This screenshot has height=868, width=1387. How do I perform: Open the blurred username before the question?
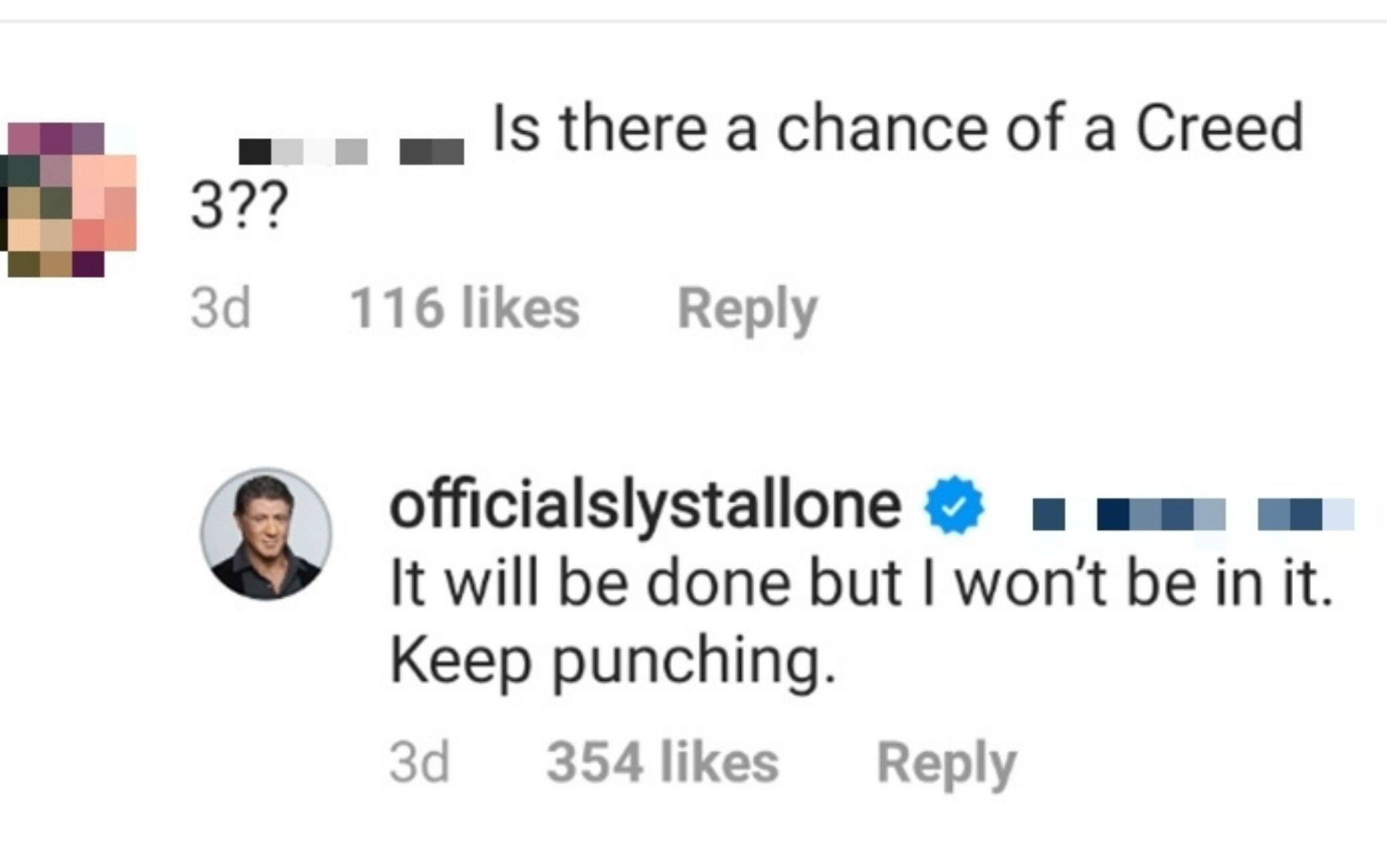tap(351, 151)
